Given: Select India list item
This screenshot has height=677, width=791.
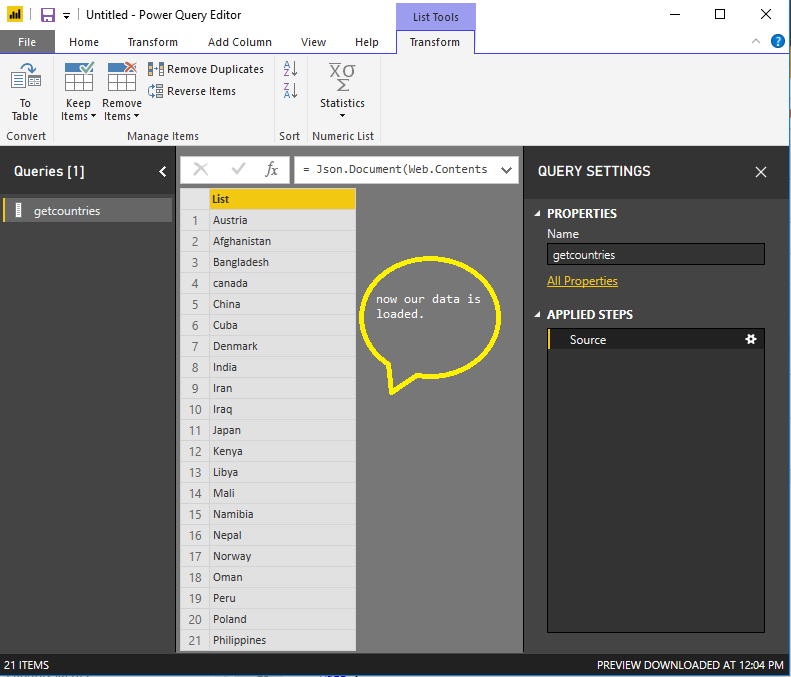Looking at the screenshot, I should [x=282, y=367].
